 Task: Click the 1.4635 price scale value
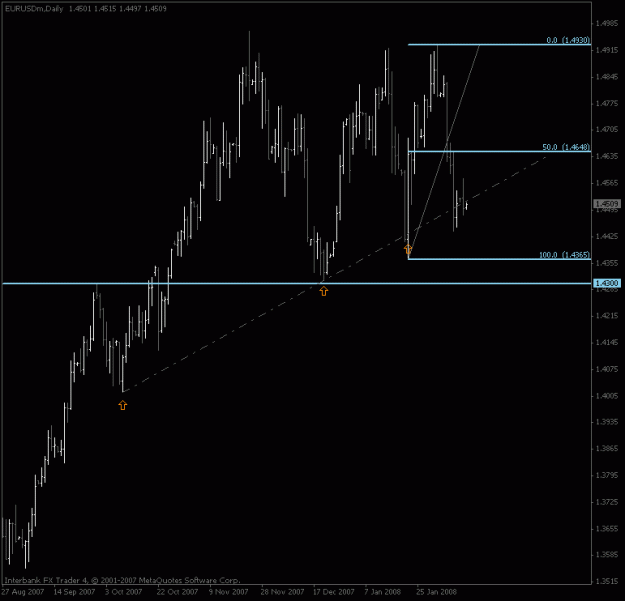(x=607, y=156)
